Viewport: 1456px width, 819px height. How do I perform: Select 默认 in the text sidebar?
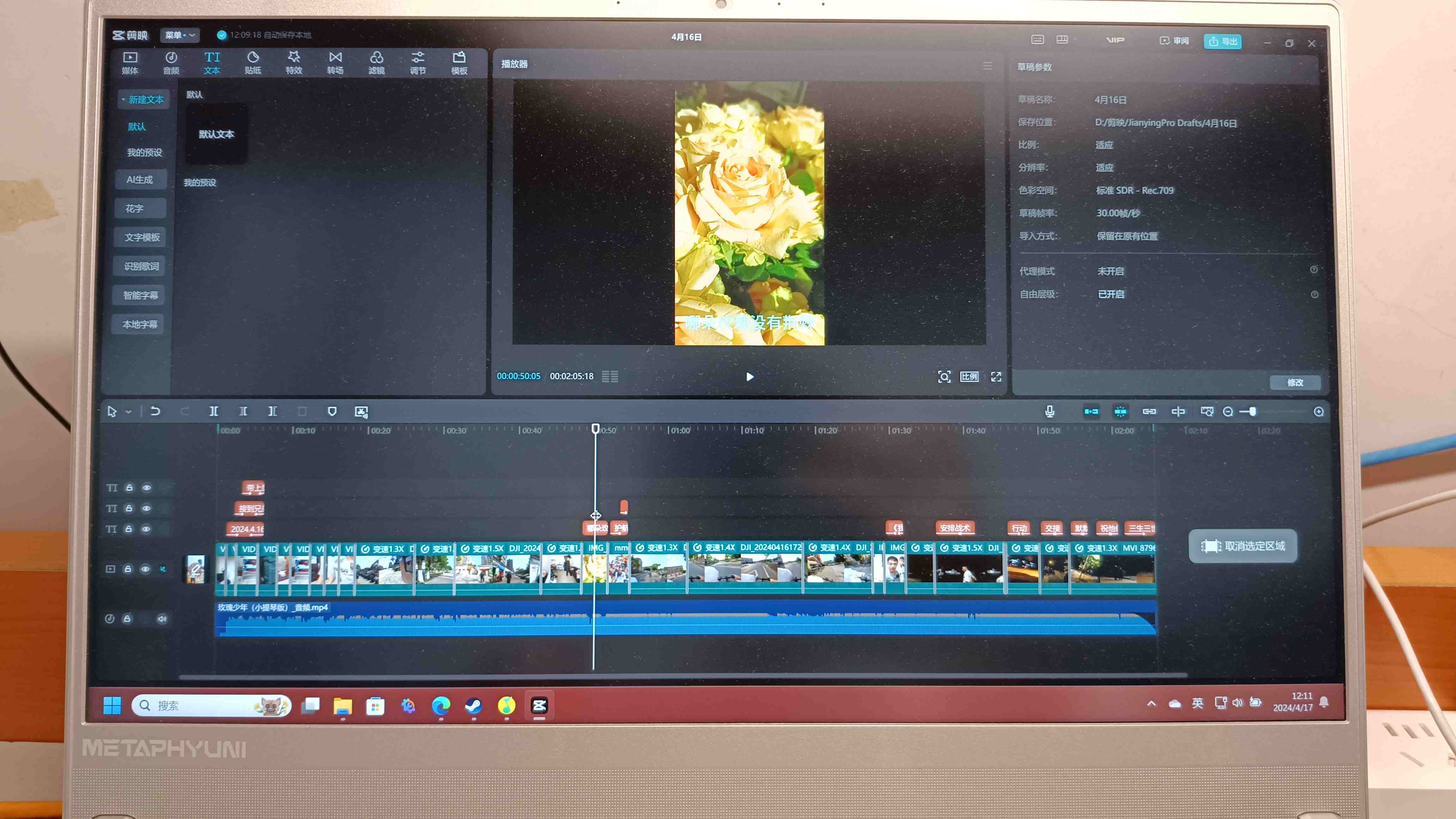click(x=137, y=127)
